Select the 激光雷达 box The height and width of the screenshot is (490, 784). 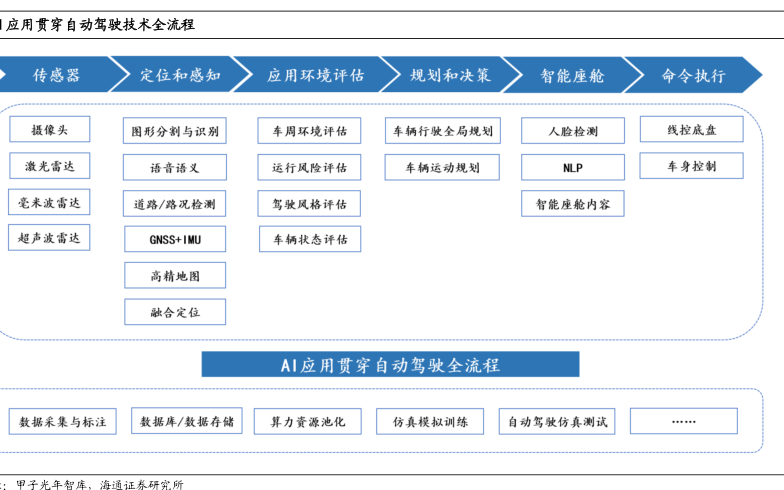click(49, 166)
